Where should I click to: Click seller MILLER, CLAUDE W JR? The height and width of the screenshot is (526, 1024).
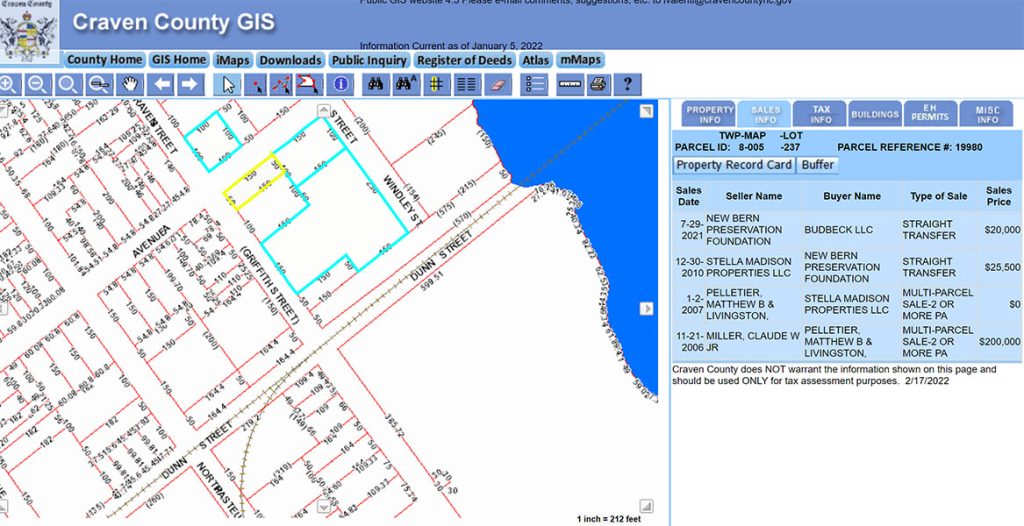click(753, 342)
